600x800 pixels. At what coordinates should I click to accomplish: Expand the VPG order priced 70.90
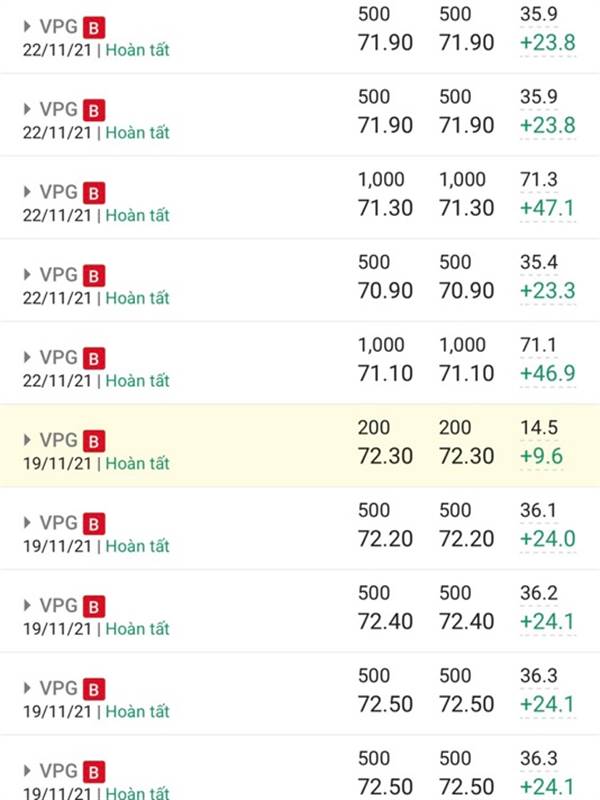click(x=28, y=274)
